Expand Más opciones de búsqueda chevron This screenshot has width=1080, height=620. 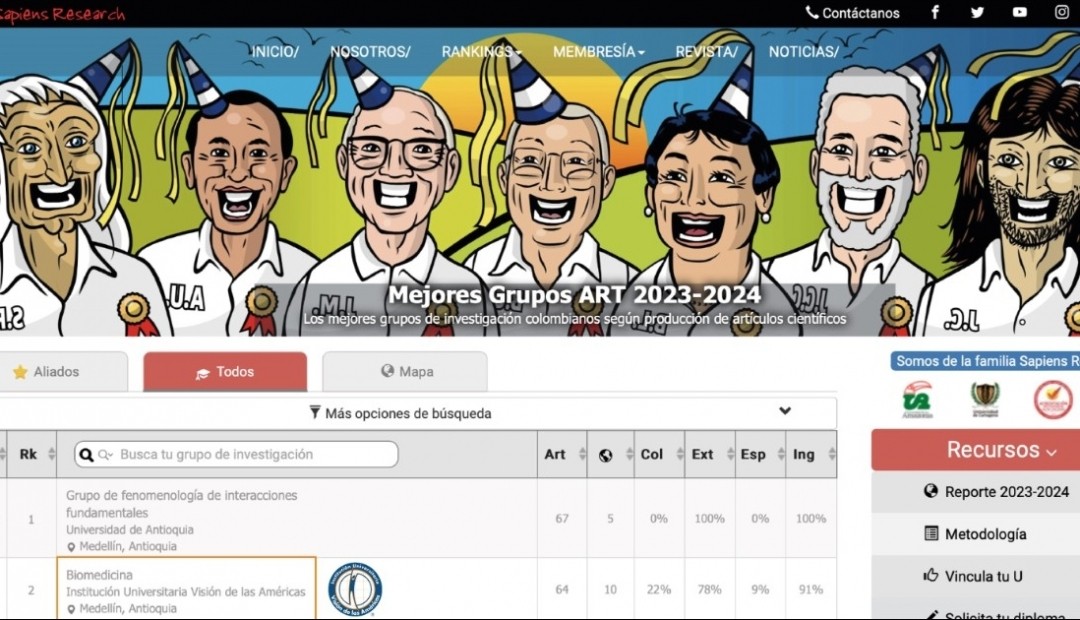(x=785, y=411)
